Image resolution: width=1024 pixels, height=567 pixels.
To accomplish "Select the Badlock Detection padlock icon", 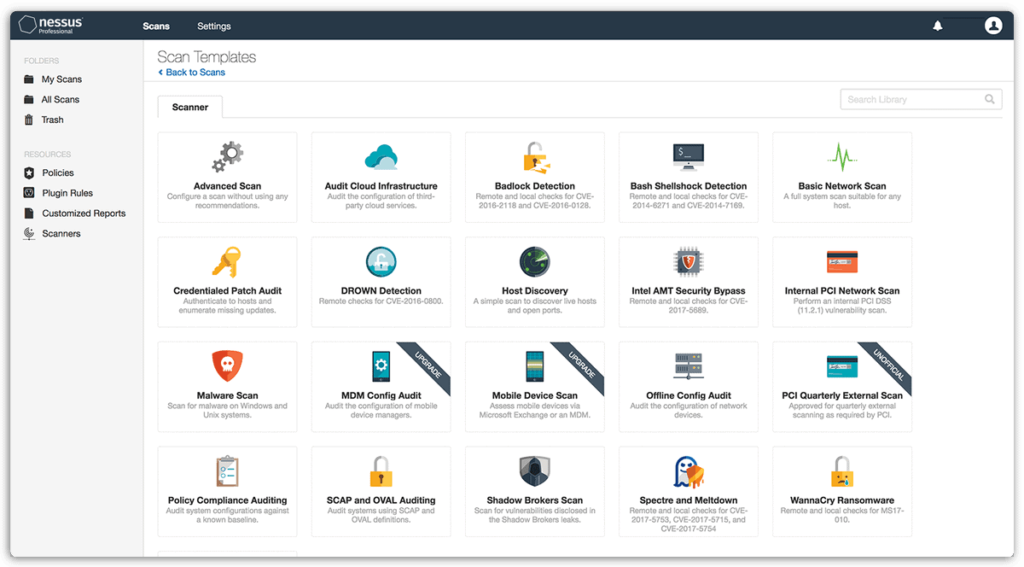I will 536,157.
